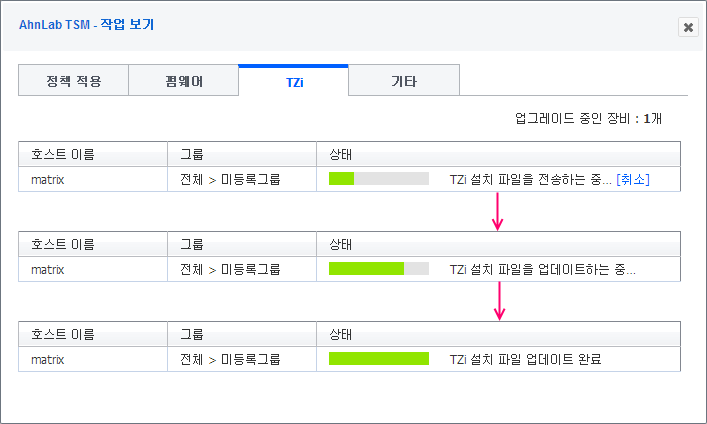Click the progress bar for the file transferring row
The width and height of the screenshot is (707, 424).
click(x=378, y=179)
